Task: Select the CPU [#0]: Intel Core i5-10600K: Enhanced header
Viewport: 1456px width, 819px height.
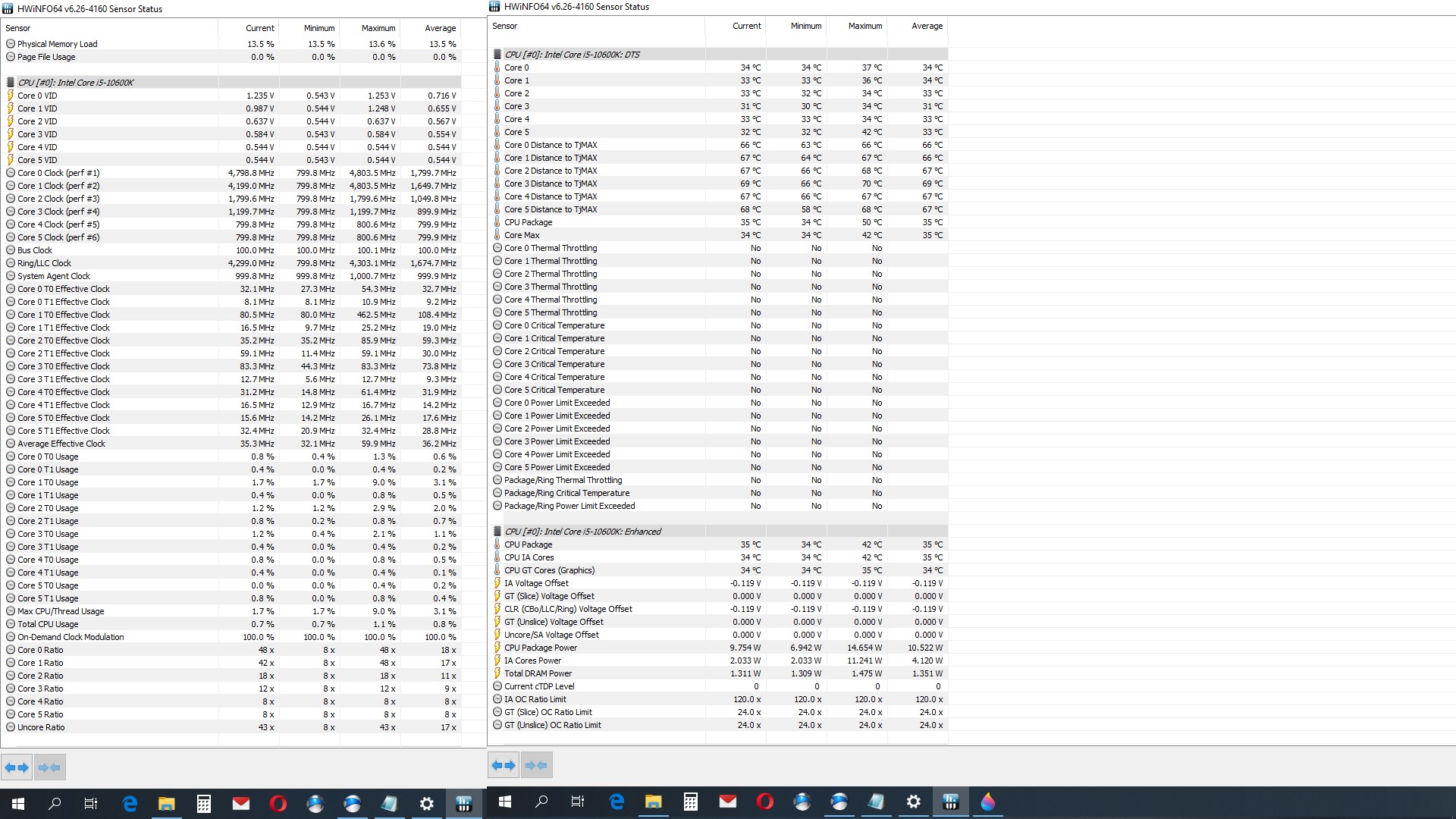Action: [x=582, y=532]
